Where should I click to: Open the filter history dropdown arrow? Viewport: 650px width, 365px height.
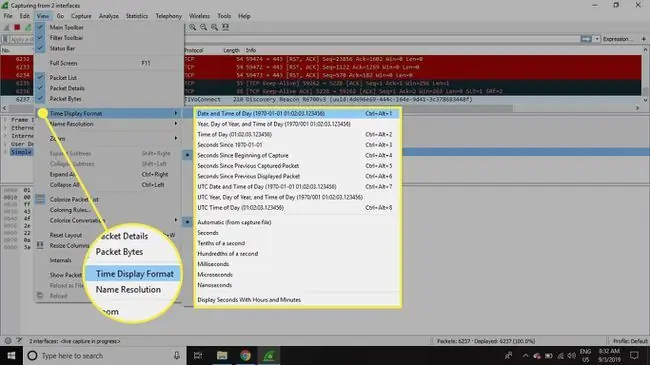[597, 39]
